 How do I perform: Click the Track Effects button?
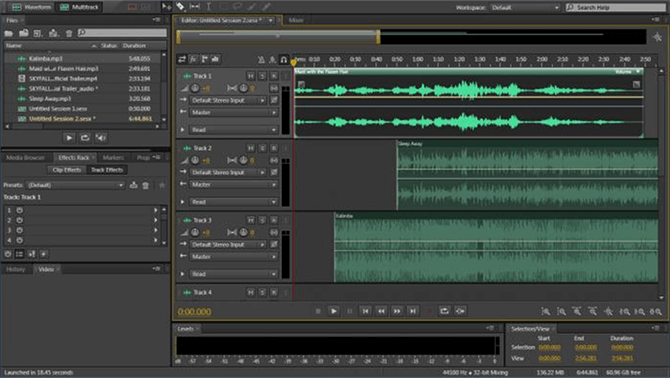(106, 170)
